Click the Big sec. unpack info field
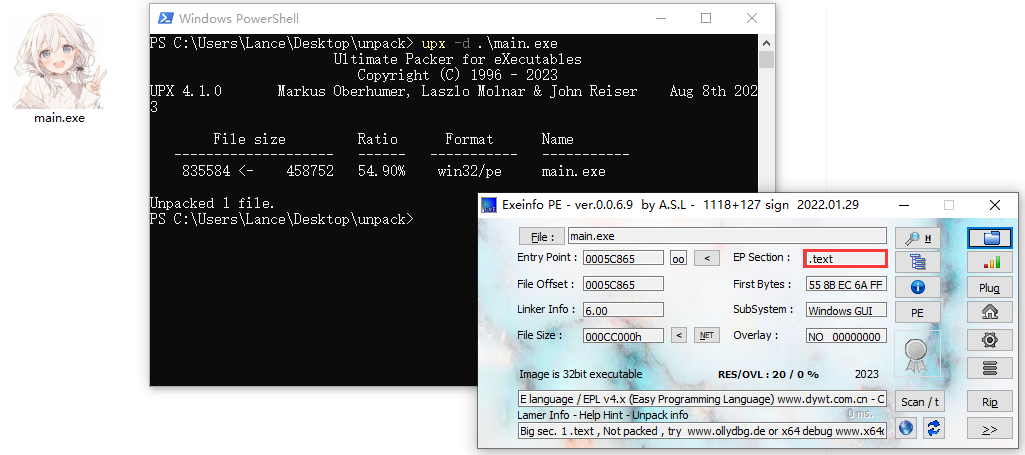Image resolution: width=1025 pixels, height=455 pixels. tap(702, 431)
